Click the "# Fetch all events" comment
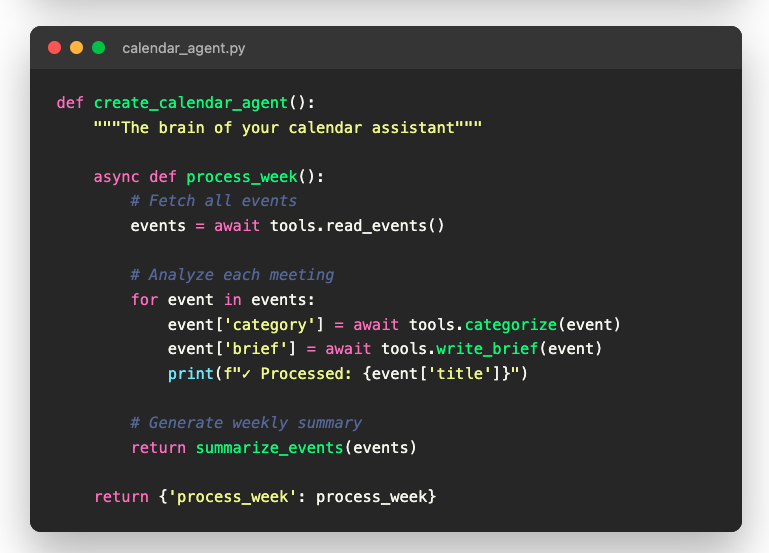This screenshot has width=769, height=553. [x=213, y=201]
